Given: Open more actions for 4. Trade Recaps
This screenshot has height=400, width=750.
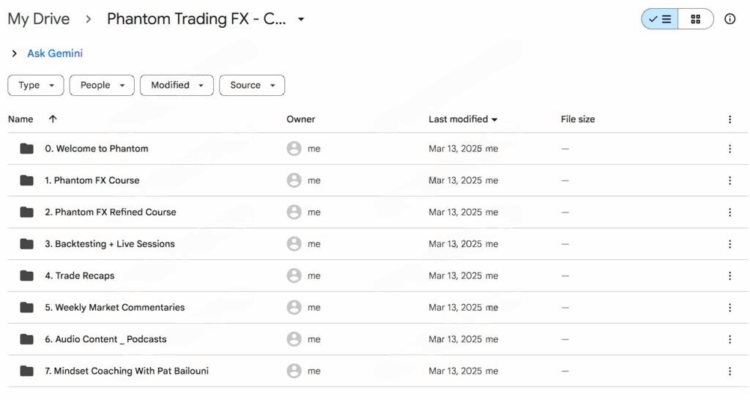Looking at the screenshot, I should pyautogui.click(x=729, y=276).
